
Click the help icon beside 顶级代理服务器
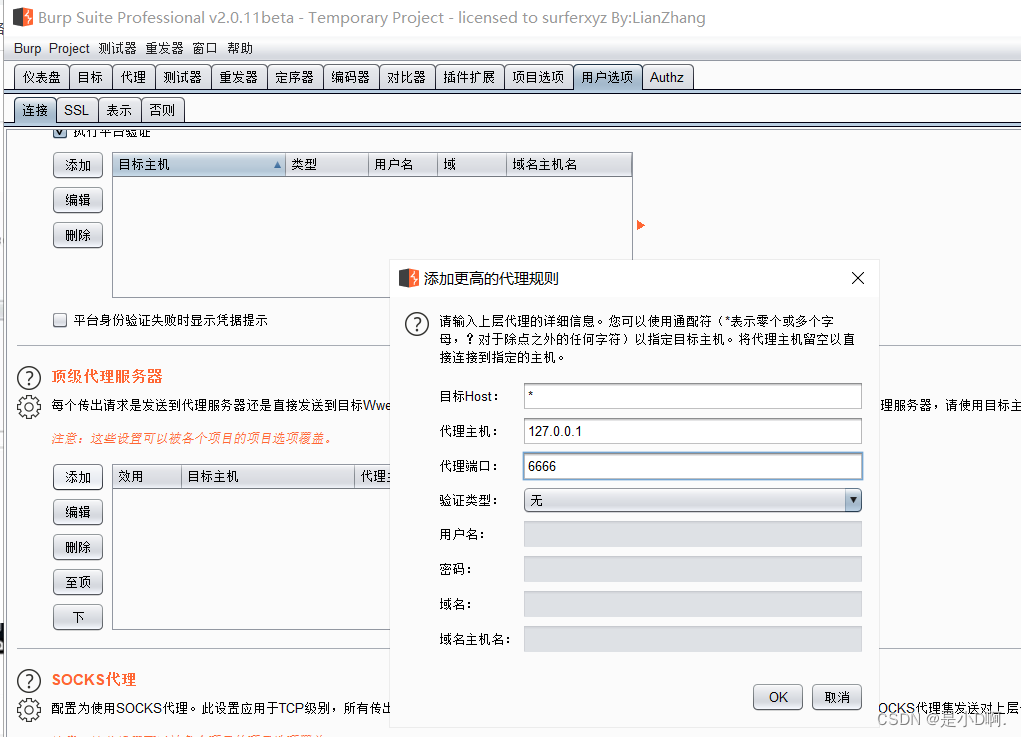pos(29,378)
